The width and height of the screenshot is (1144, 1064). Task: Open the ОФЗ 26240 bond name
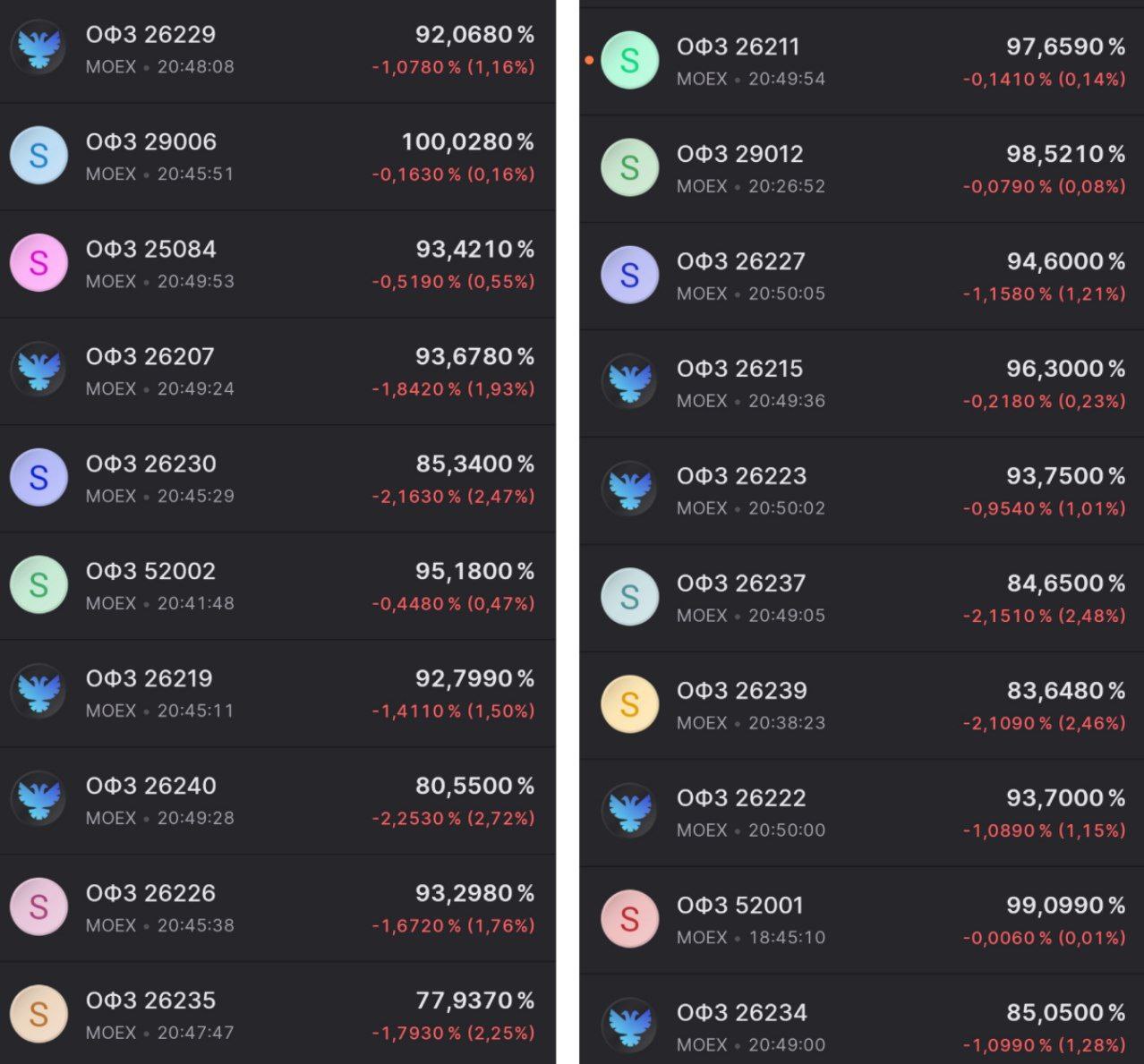pyautogui.click(x=150, y=786)
